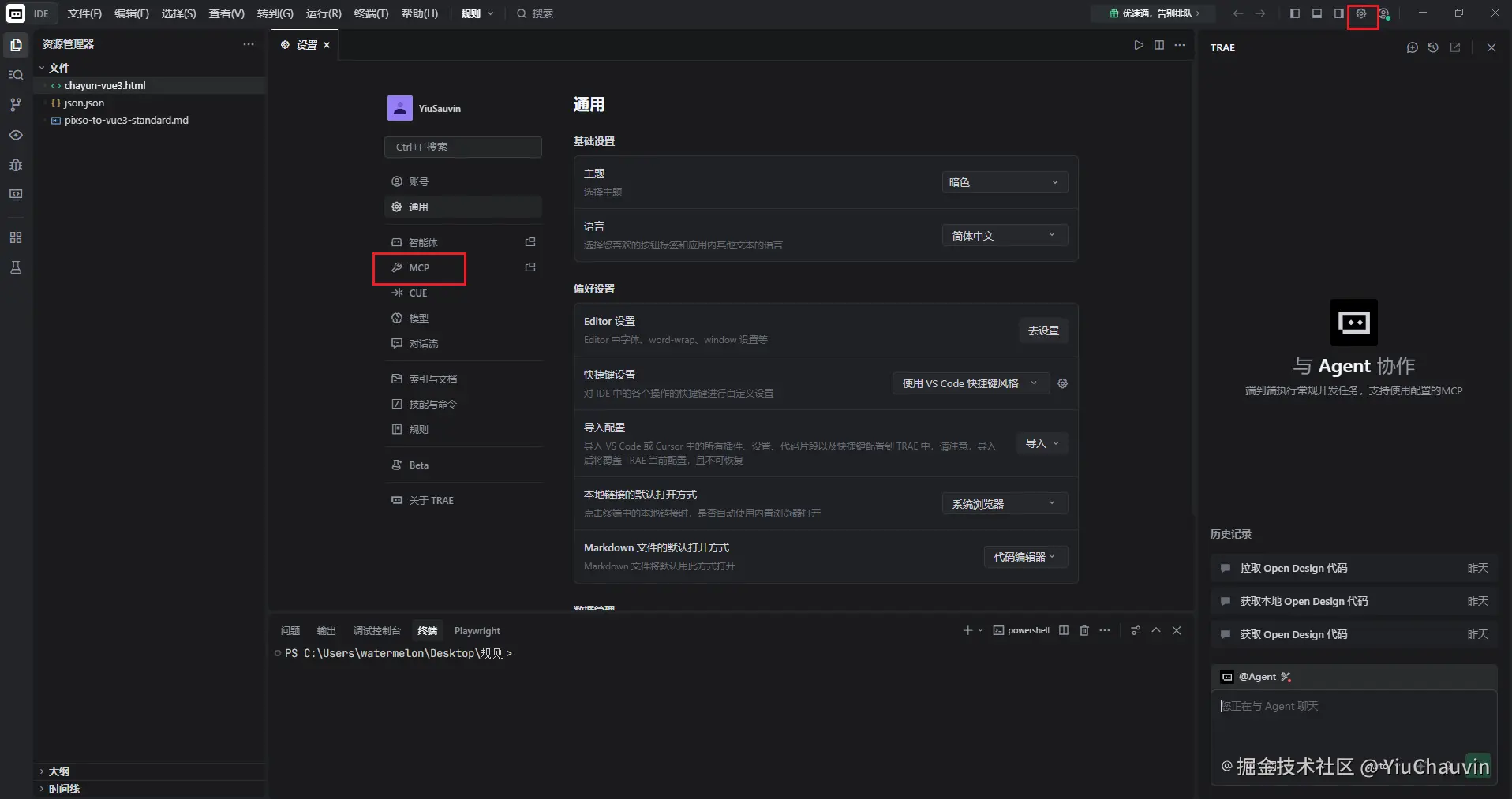
Task: Kill terminal with trash icon
Action: click(x=1084, y=630)
